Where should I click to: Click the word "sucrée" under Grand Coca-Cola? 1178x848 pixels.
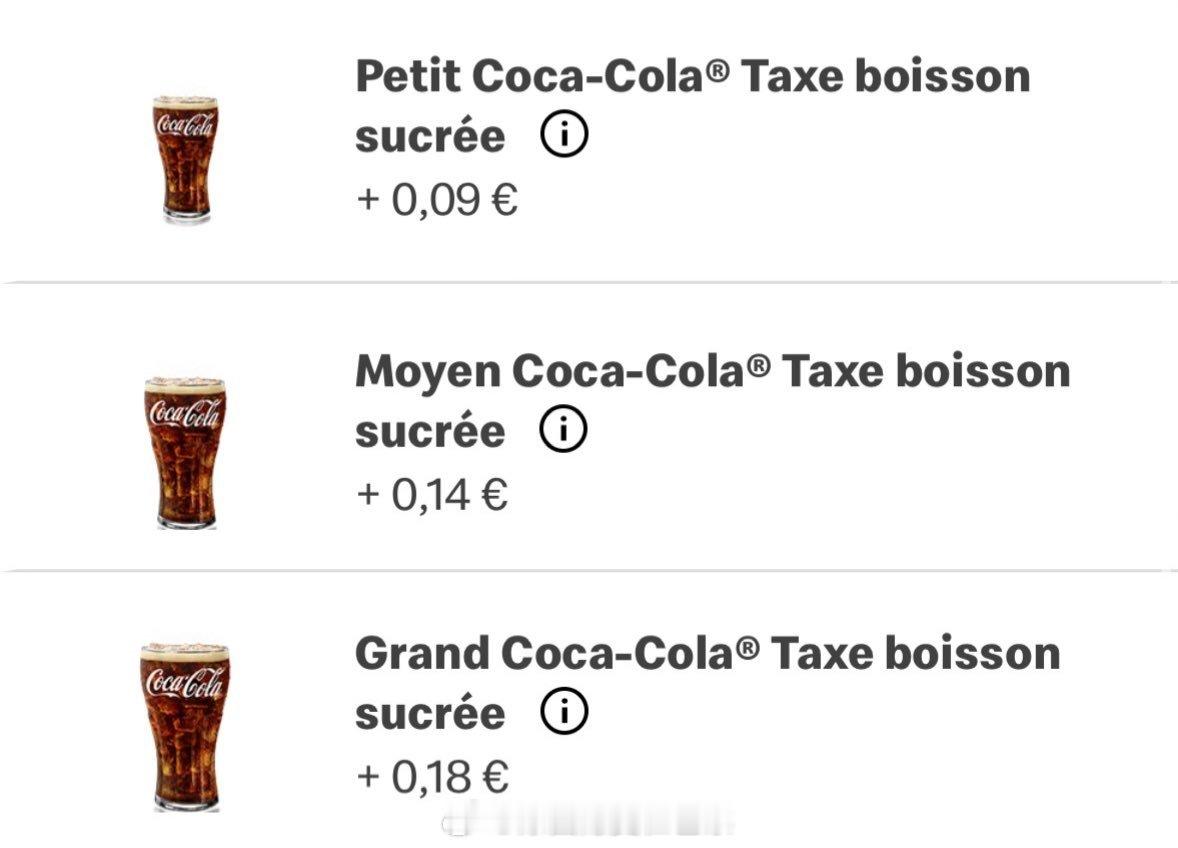click(430, 714)
